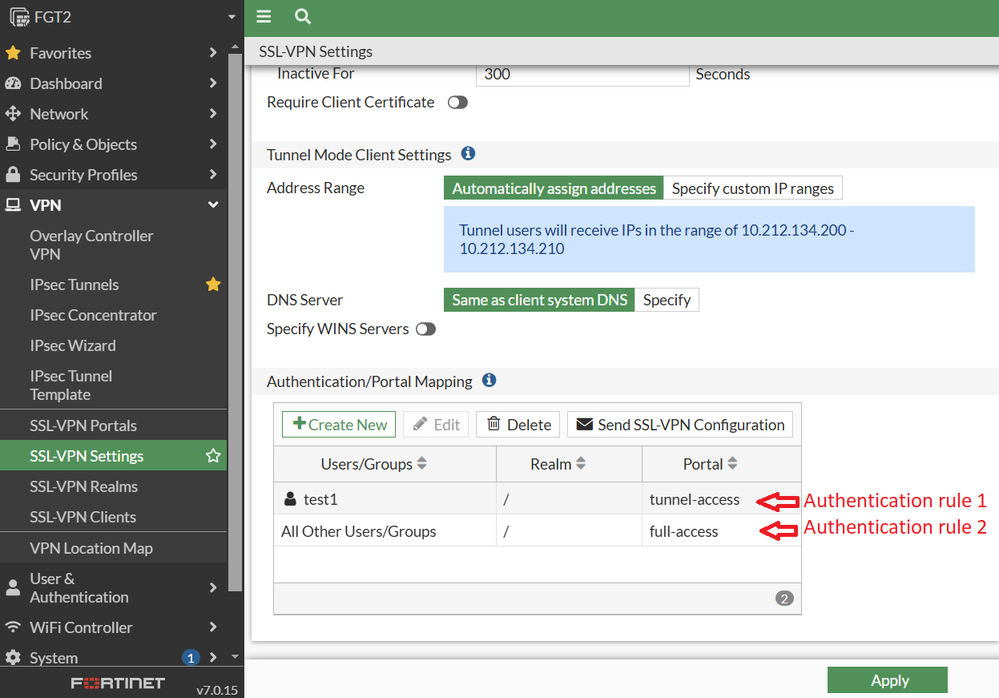Enable the Require Client Certificate toggle

point(457,102)
